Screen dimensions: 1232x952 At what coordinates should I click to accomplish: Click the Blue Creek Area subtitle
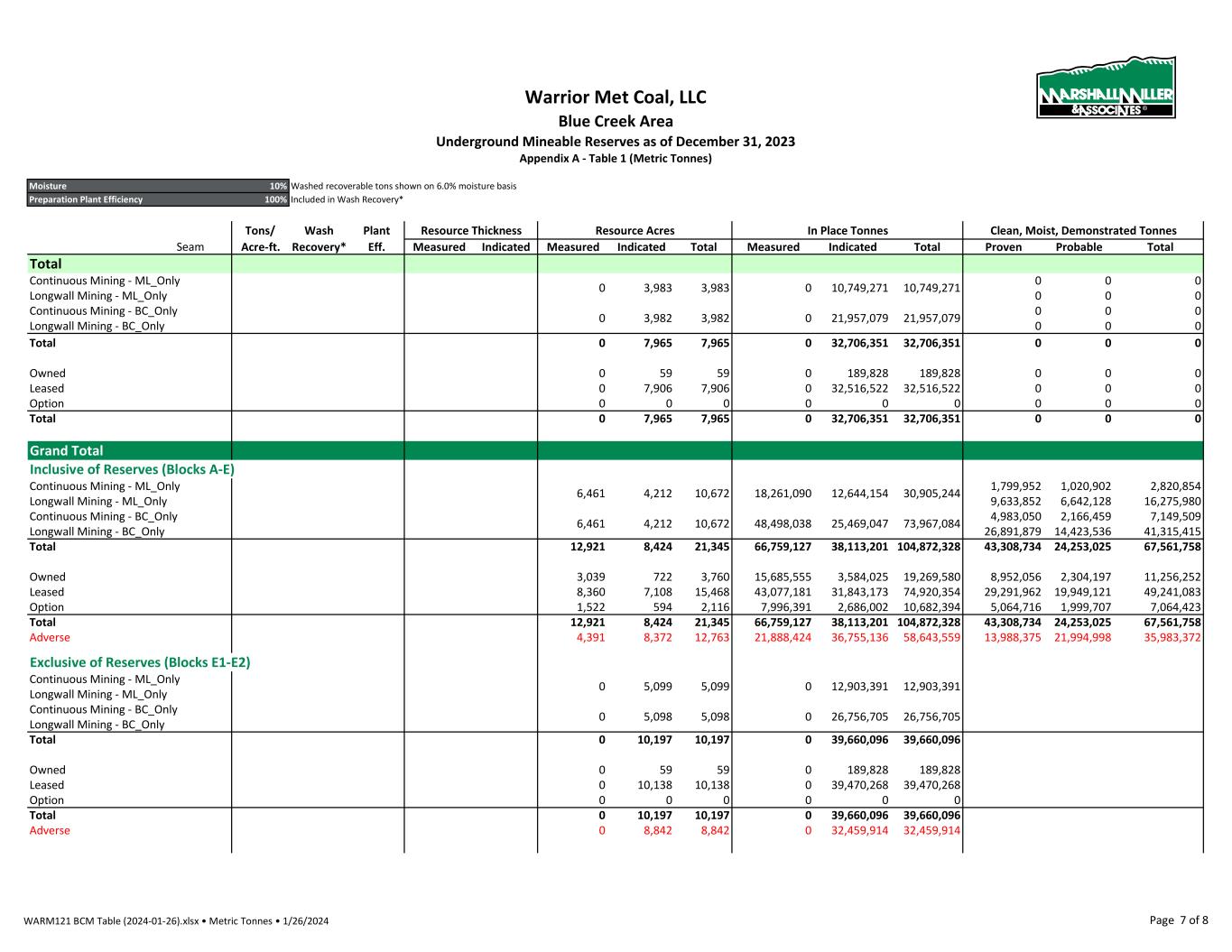pyautogui.click(x=616, y=121)
